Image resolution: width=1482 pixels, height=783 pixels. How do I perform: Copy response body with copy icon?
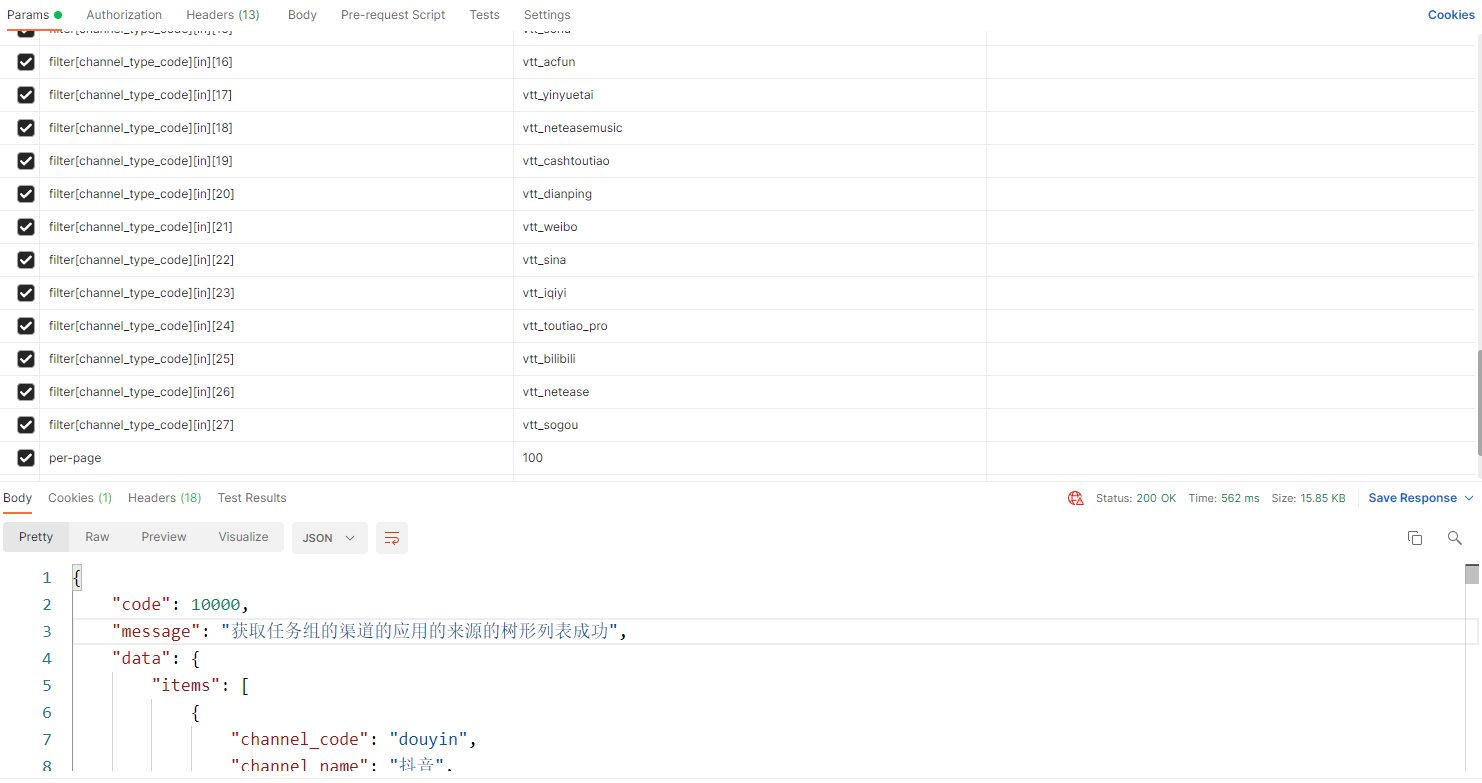point(1415,538)
